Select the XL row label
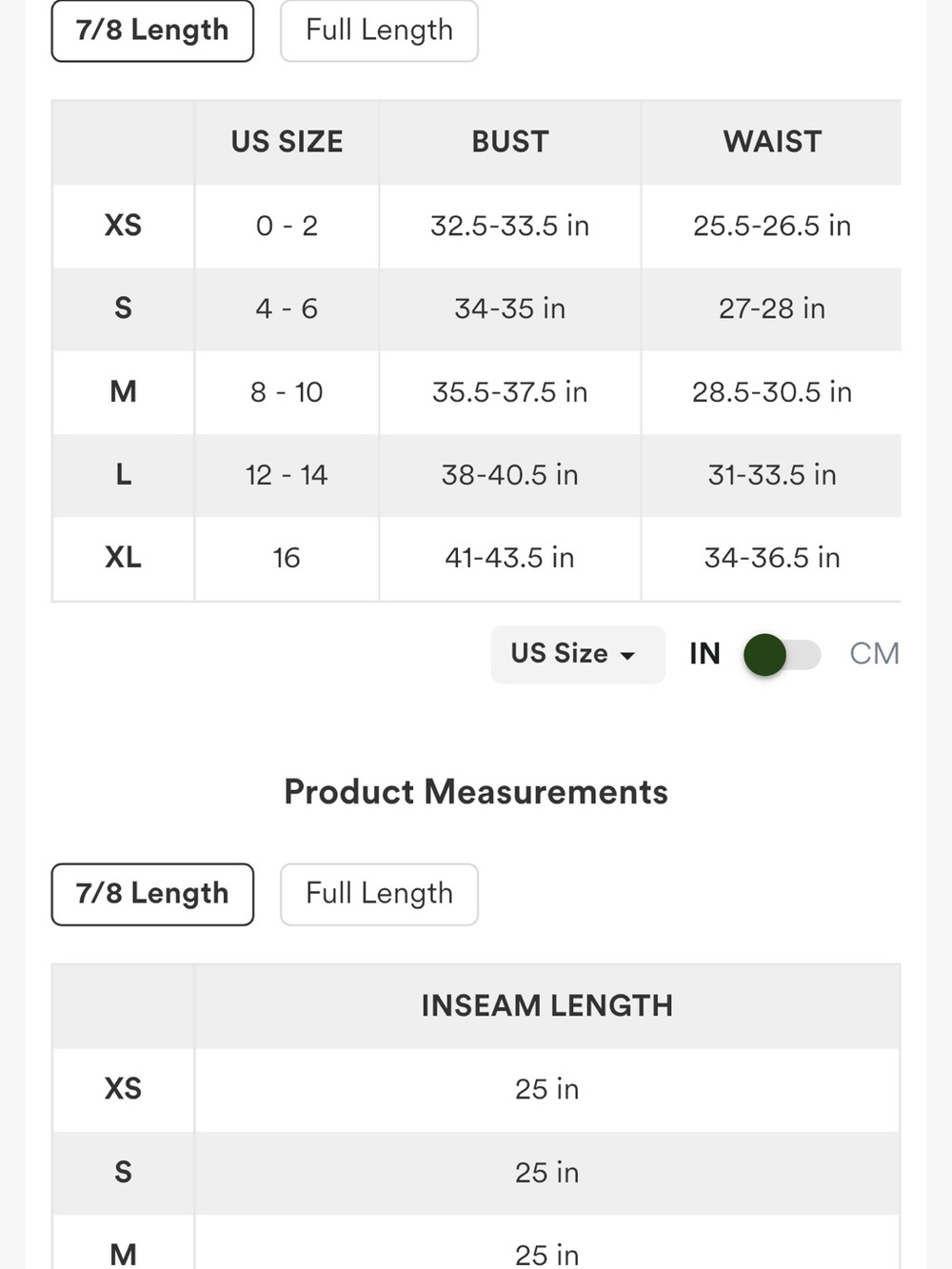The height and width of the screenshot is (1269, 952). pos(123,558)
